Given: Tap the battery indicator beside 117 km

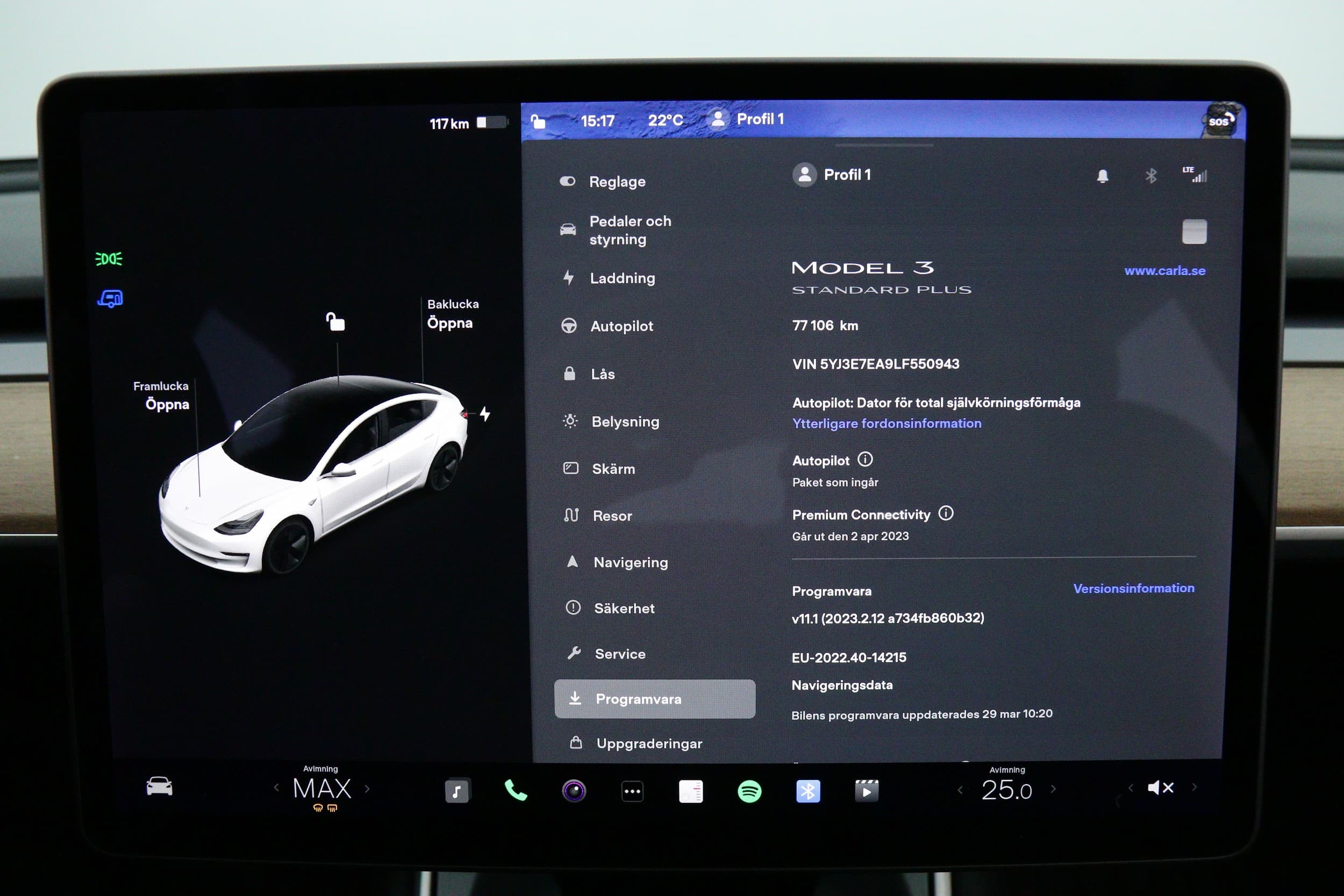Looking at the screenshot, I should [492, 123].
